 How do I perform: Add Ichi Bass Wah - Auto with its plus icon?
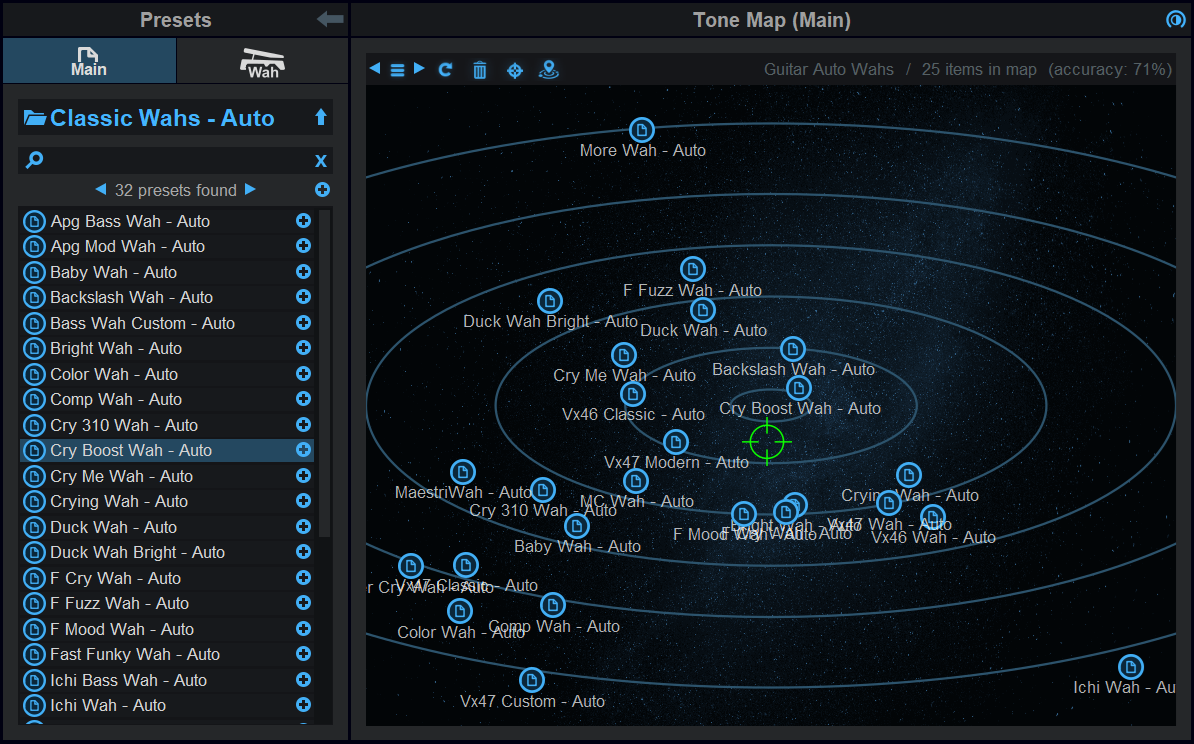coord(303,680)
